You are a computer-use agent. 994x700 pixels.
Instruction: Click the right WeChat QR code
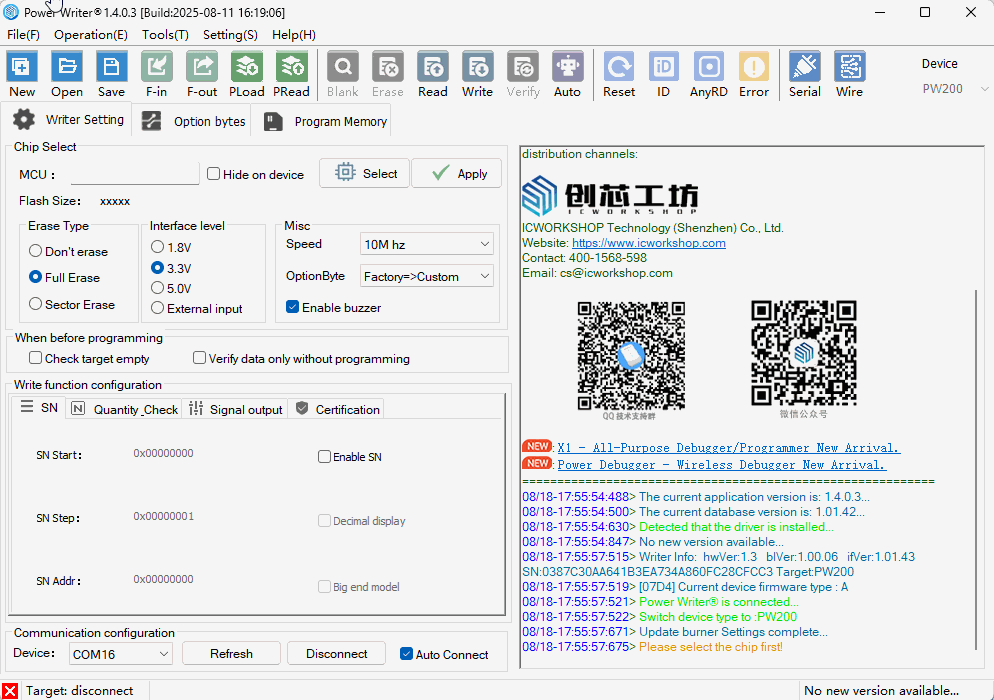click(804, 353)
